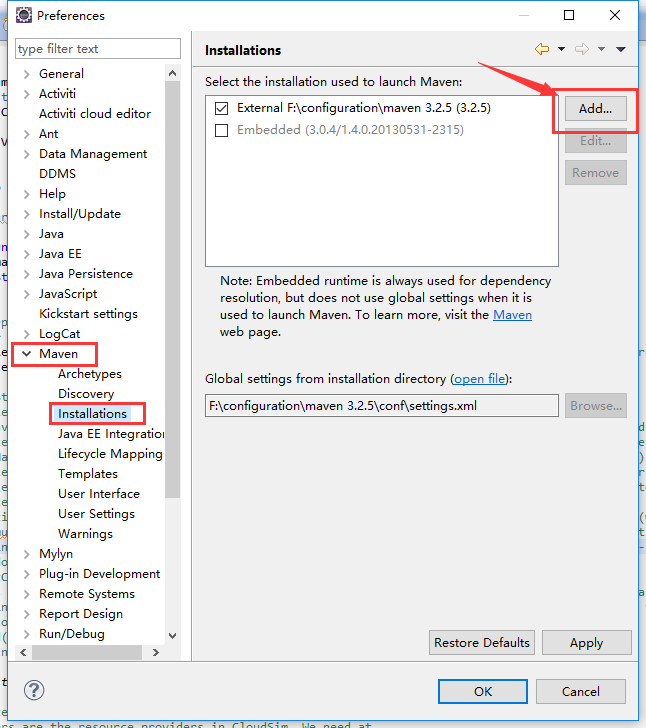The height and width of the screenshot is (728, 646).
Task: Click the forward navigation arrow icon
Action: tap(581, 49)
